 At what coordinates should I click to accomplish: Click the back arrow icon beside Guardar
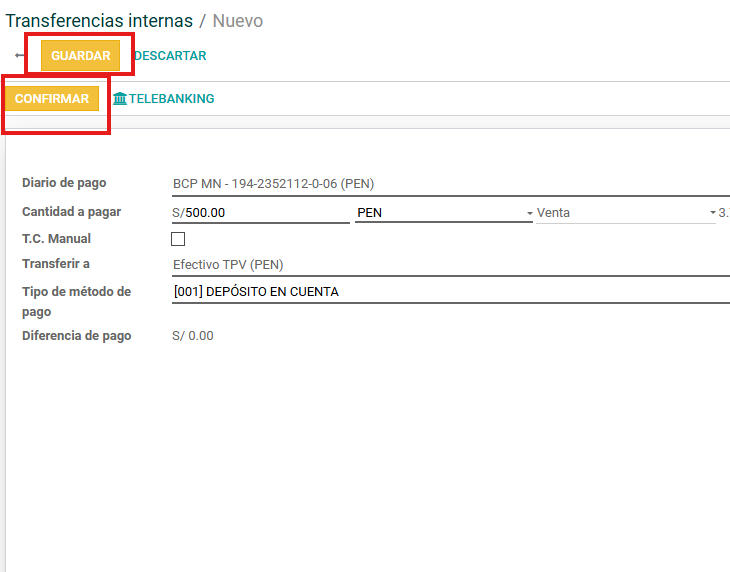(x=19, y=56)
